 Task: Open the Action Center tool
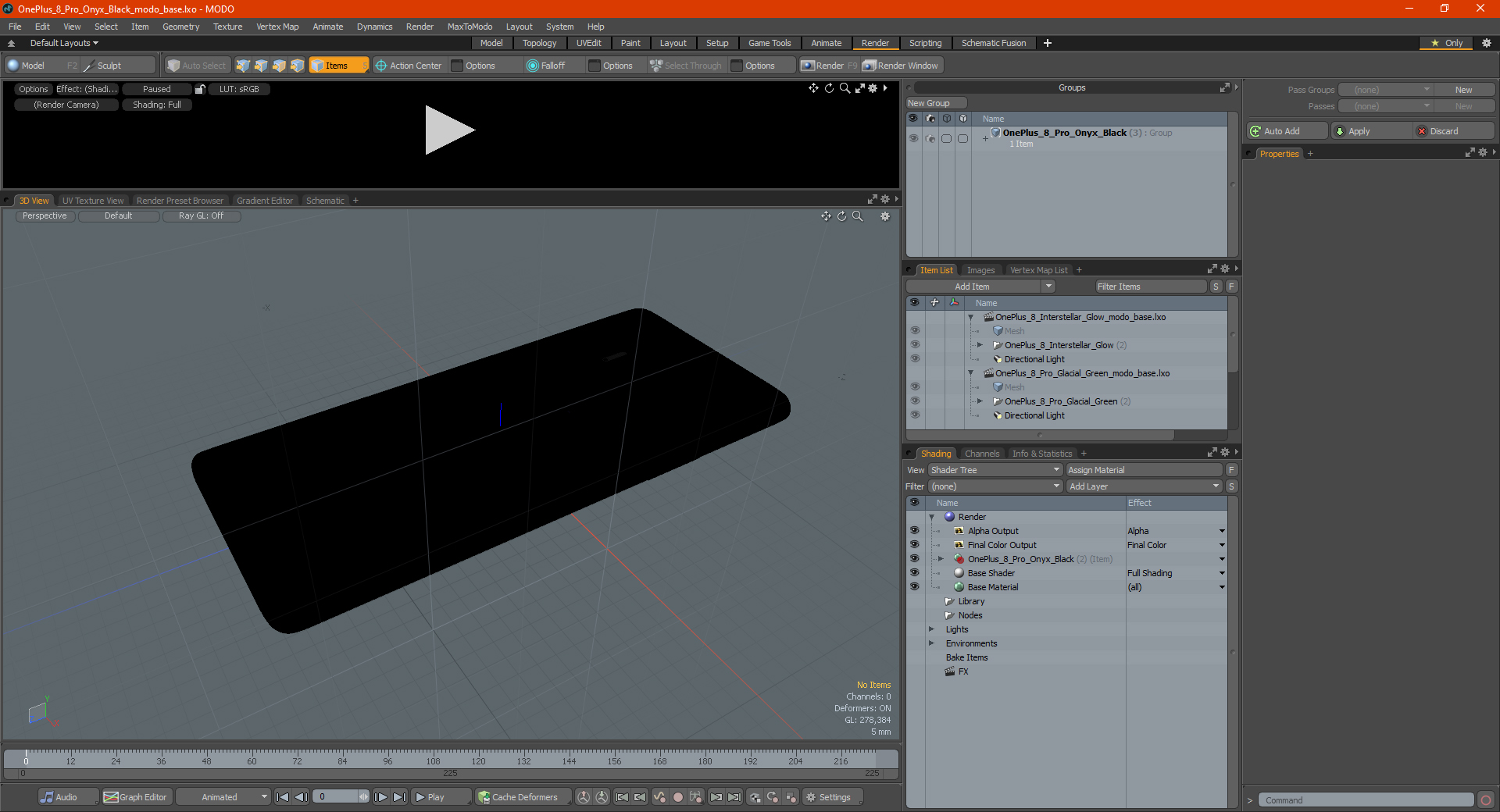click(408, 66)
